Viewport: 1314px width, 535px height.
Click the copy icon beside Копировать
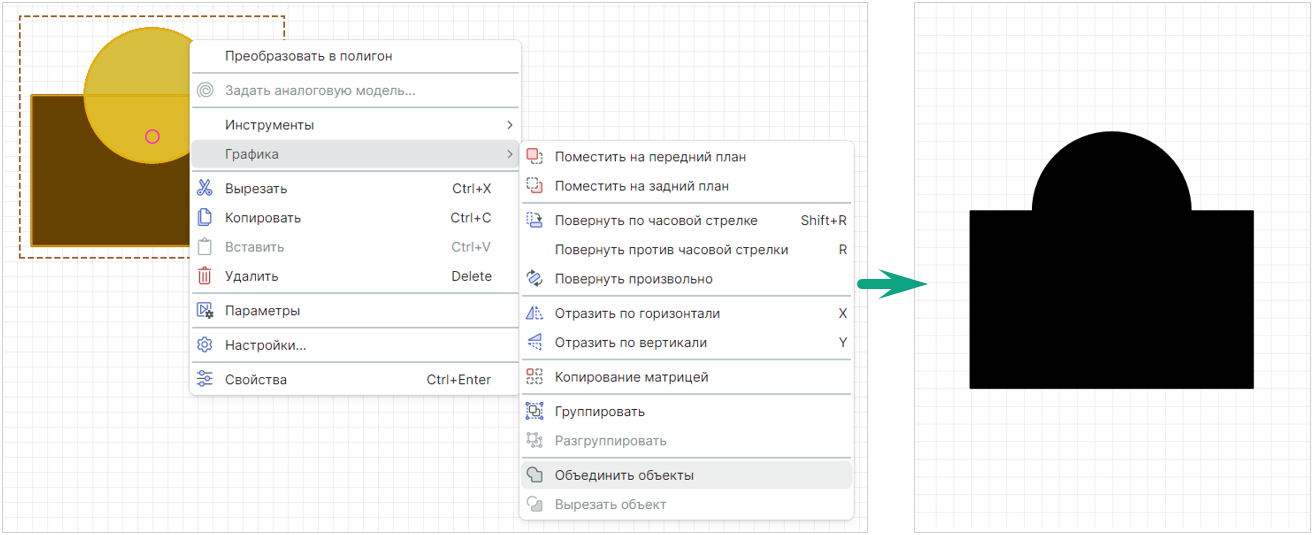tap(205, 217)
